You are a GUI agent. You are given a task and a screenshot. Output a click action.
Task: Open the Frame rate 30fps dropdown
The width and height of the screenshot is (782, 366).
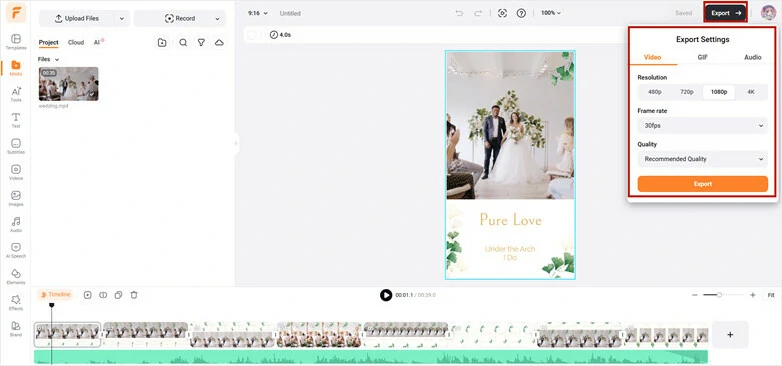click(703, 126)
